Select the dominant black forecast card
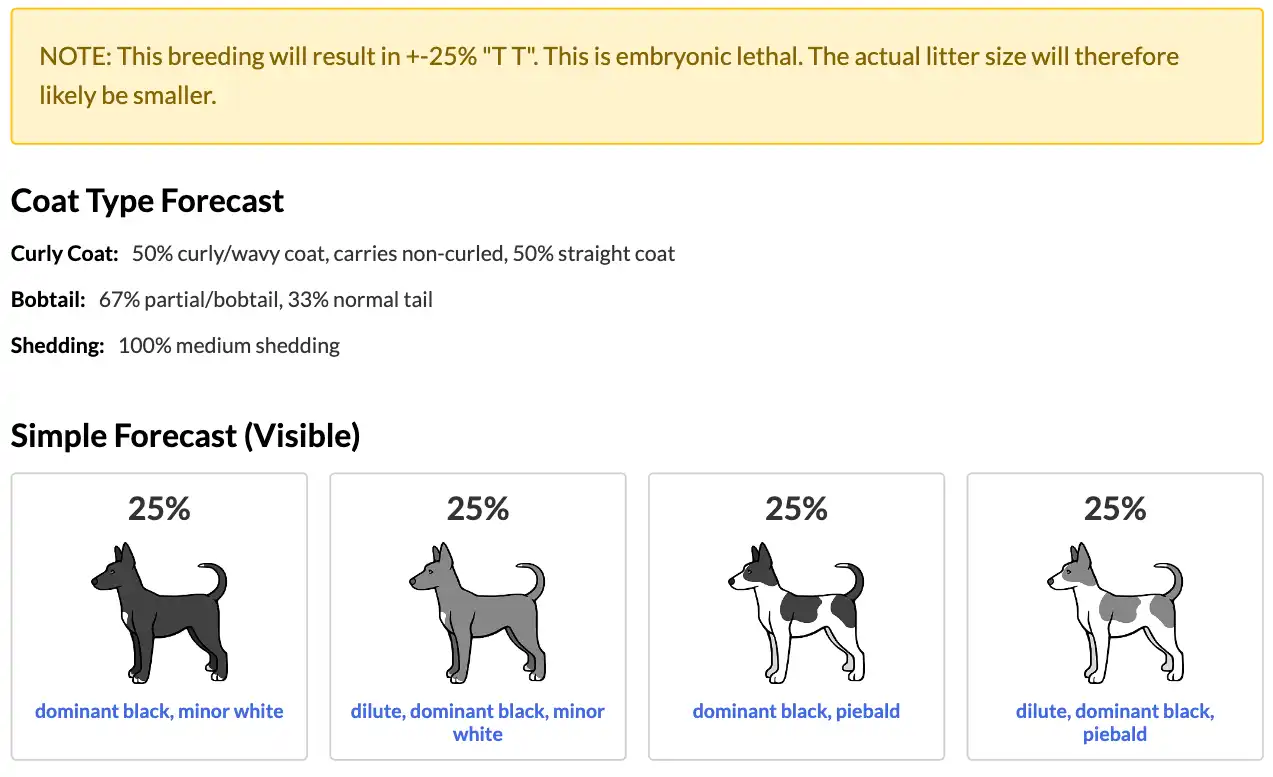The width and height of the screenshot is (1273, 777). (158, 616)
